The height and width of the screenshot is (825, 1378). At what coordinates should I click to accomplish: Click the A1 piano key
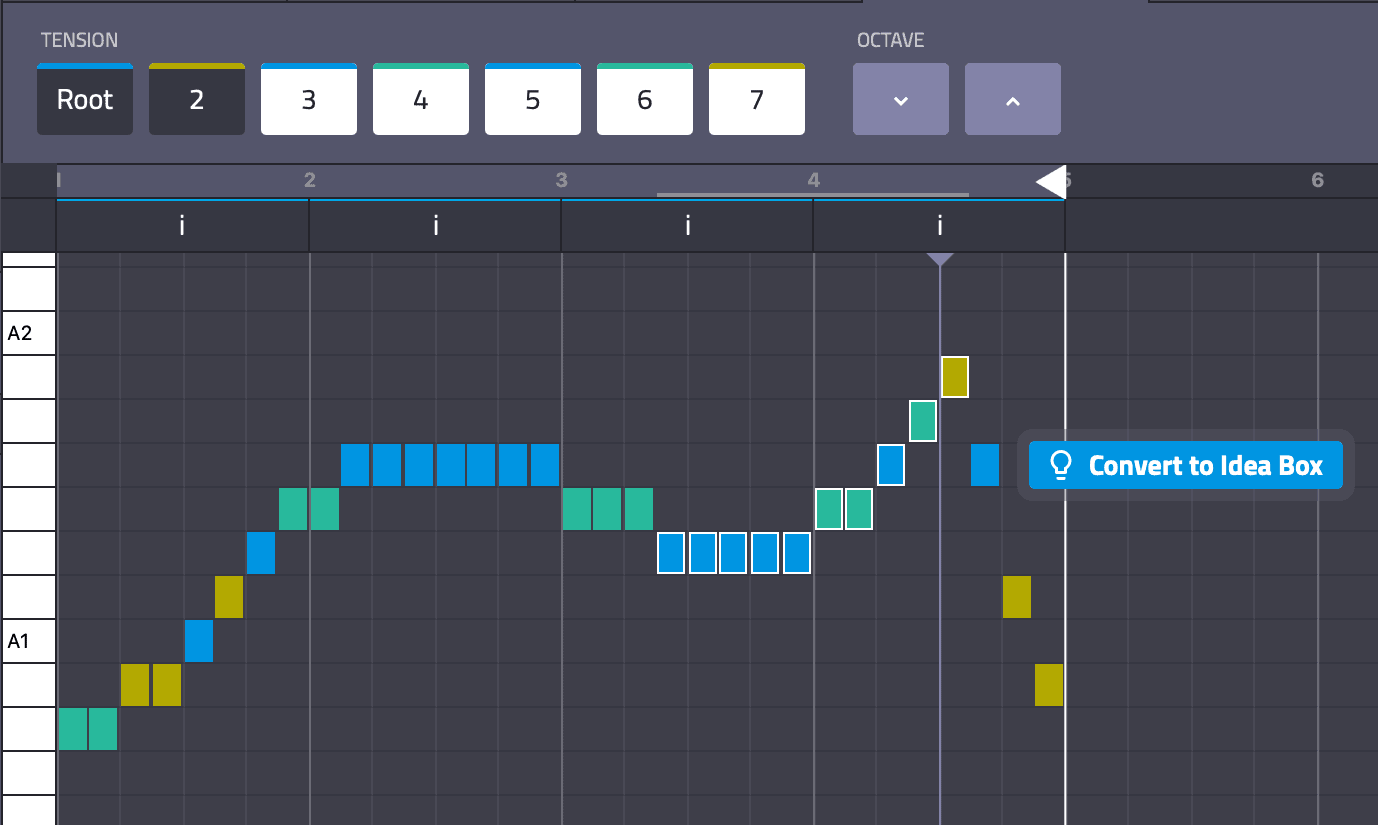pos(27,640)
